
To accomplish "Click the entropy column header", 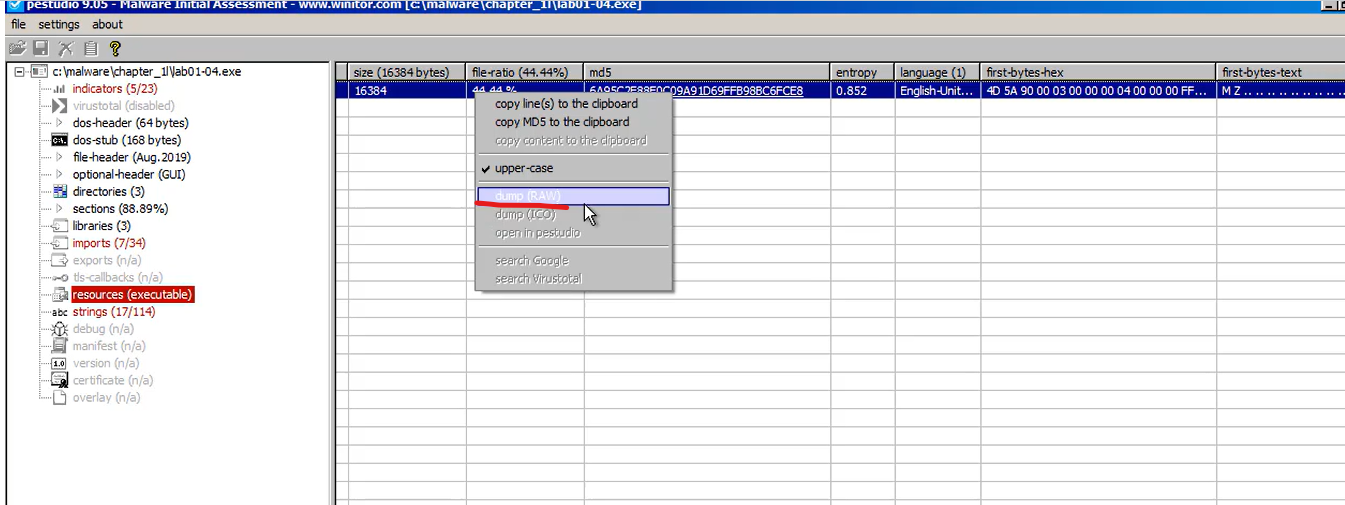I will [863, 72].
